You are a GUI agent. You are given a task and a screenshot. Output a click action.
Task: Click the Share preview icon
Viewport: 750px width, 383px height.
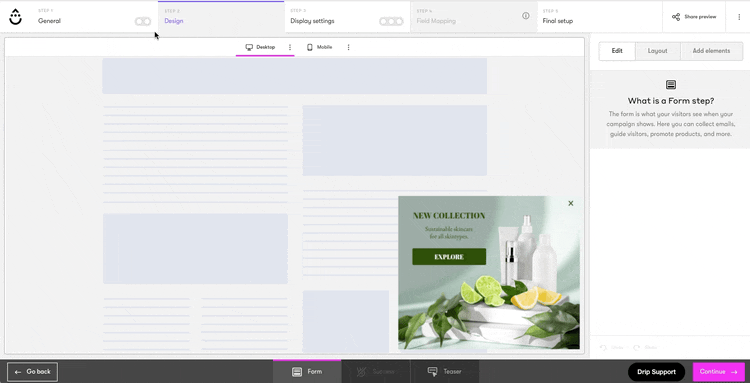pyautogui.click(x=676, y=17)
